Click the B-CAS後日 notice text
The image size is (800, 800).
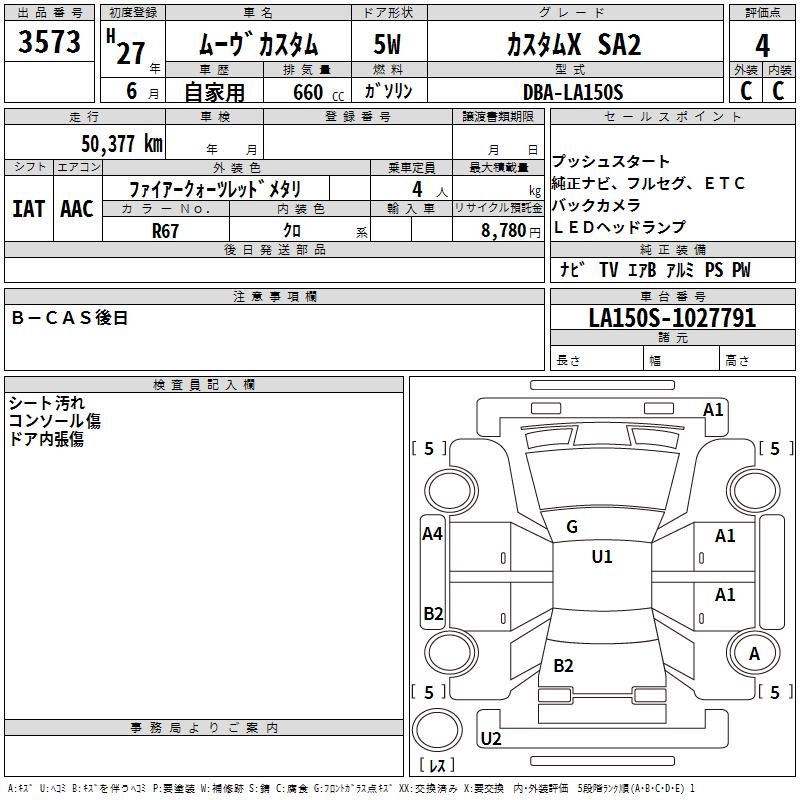coord(70,318)
